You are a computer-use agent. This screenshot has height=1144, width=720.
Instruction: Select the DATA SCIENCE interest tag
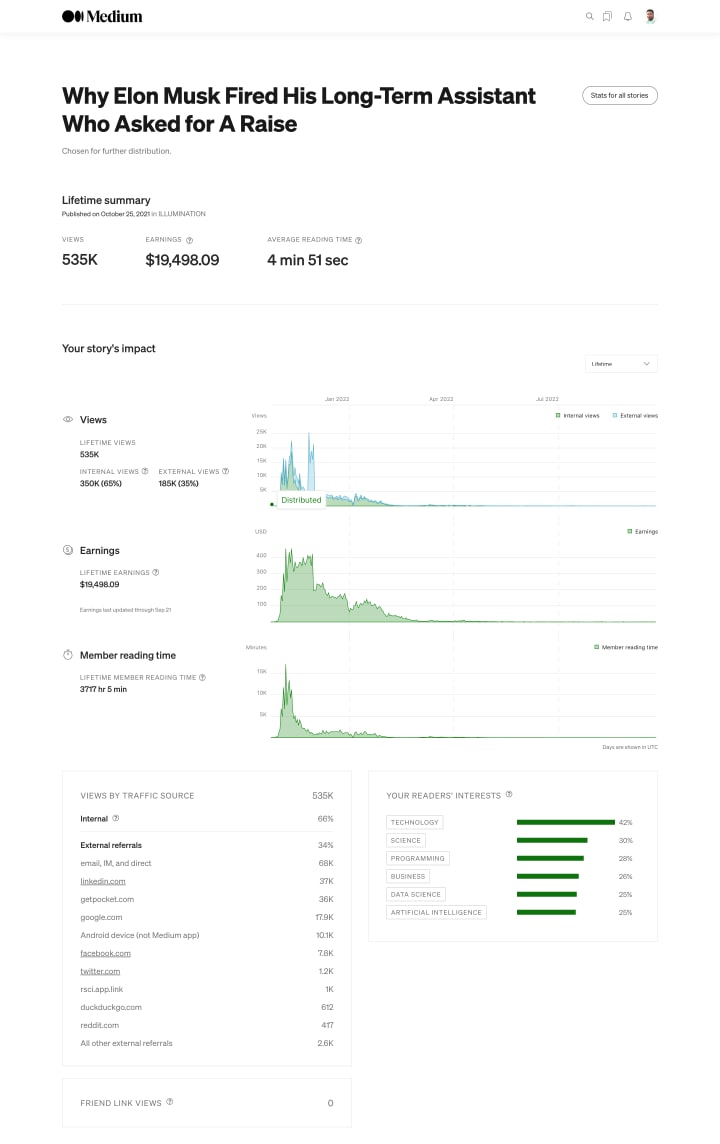tap(416, 894)
